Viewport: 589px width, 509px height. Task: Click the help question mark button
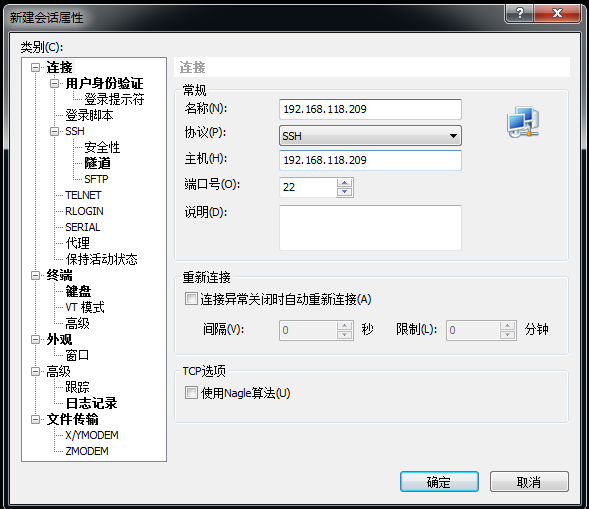(x=520, y=14)
